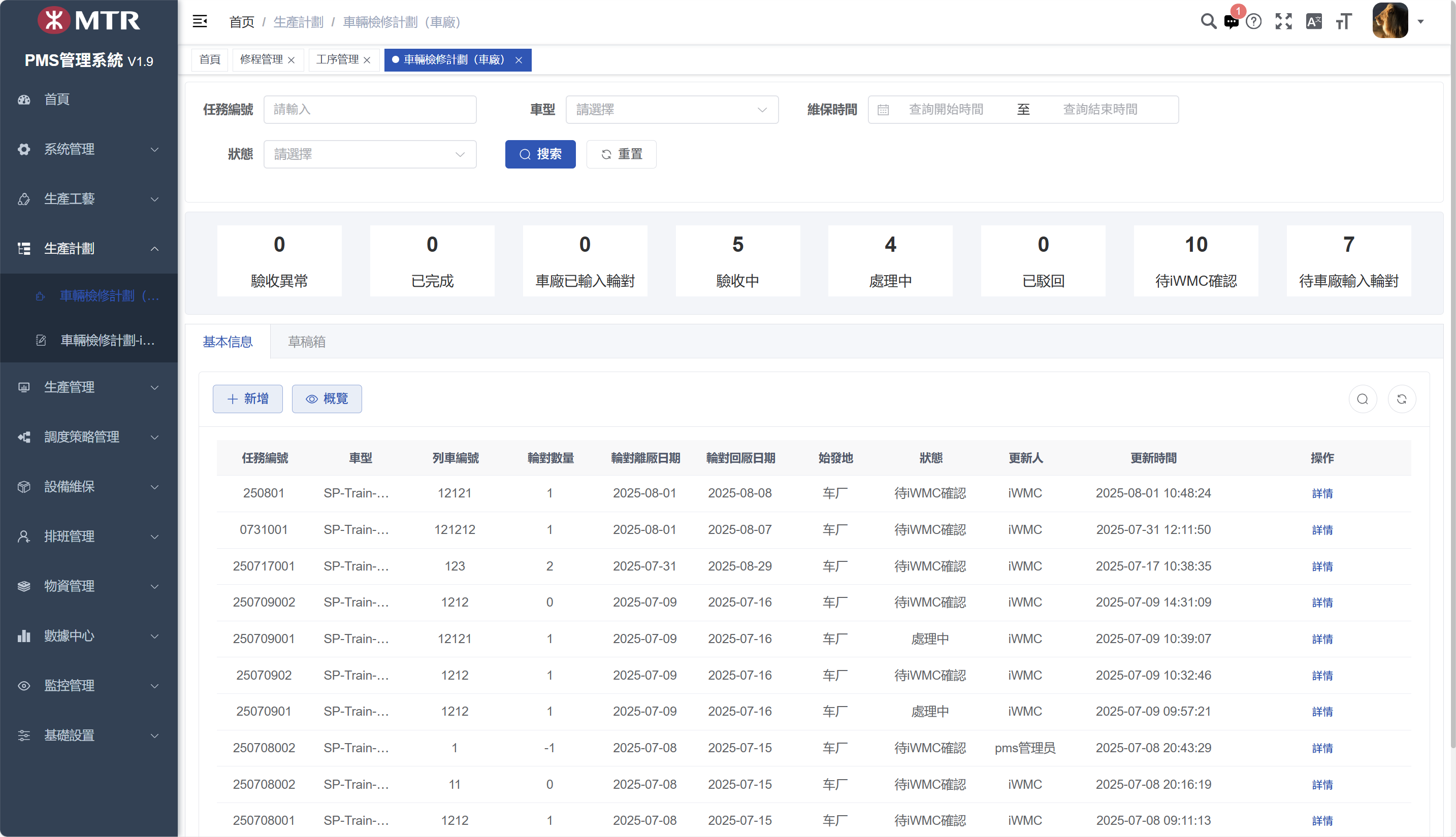This screenshot has height=837, width=1456.
Task: Open the language translation icon
Action: pos(1314,22)
